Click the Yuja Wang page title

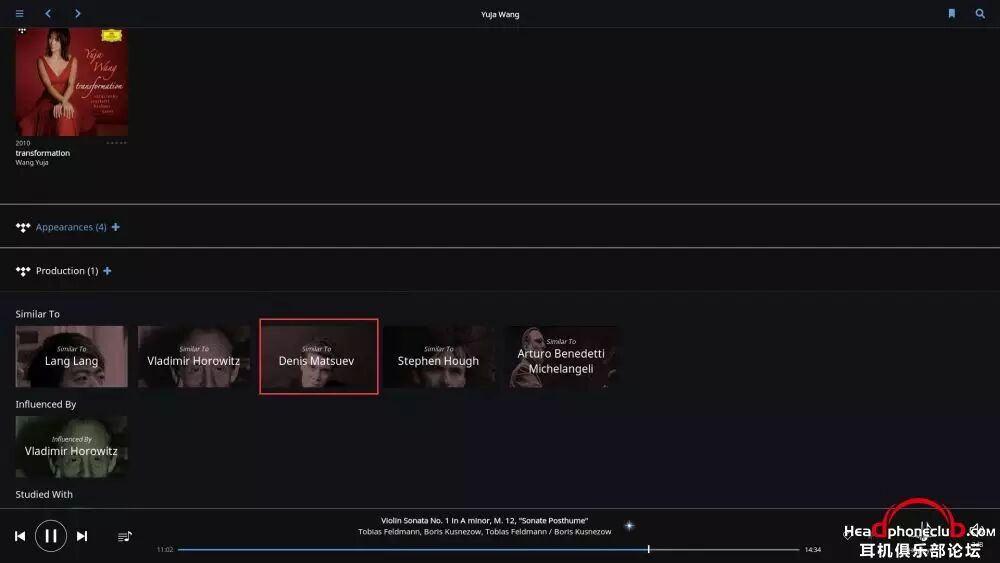click(x=500, y=14)
